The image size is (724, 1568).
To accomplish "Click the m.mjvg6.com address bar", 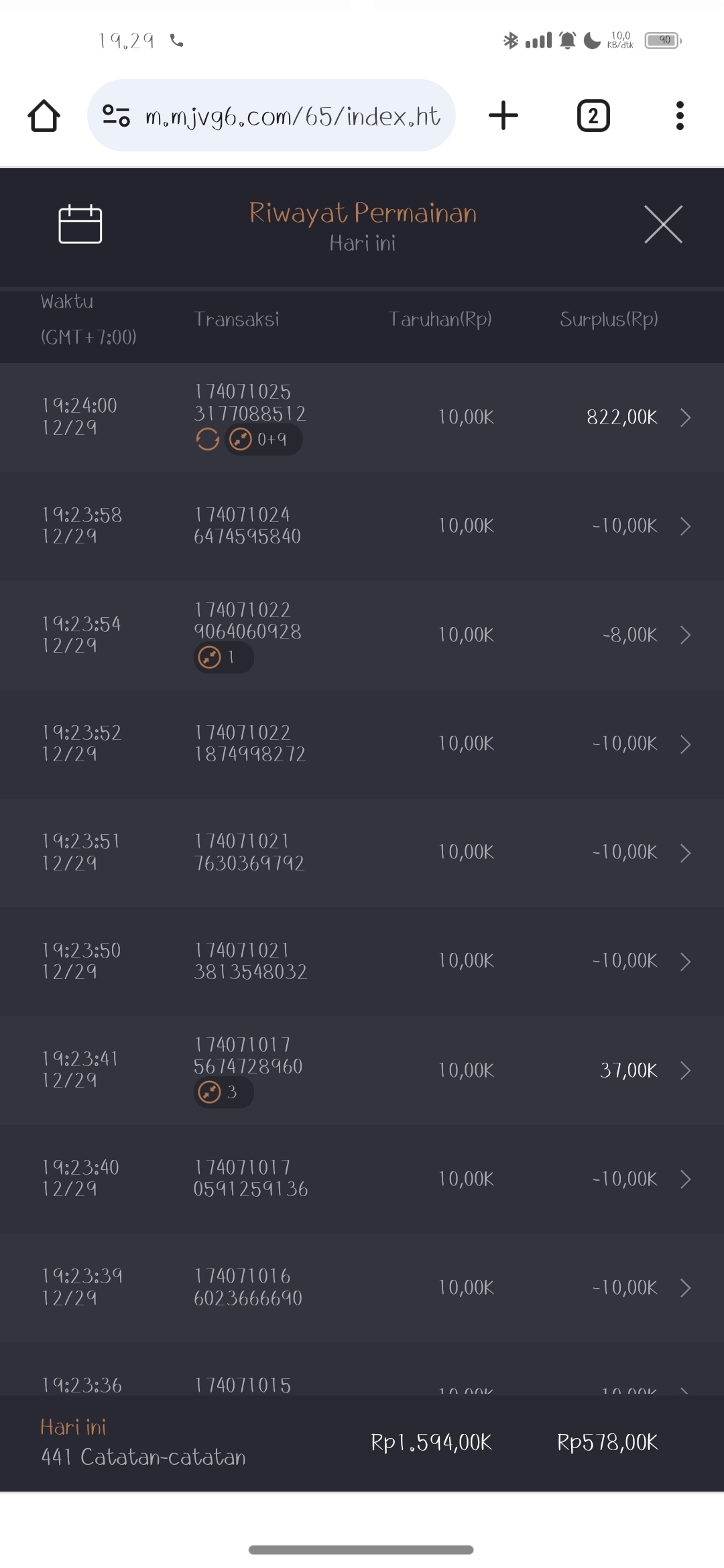I will tap(292, 116).
